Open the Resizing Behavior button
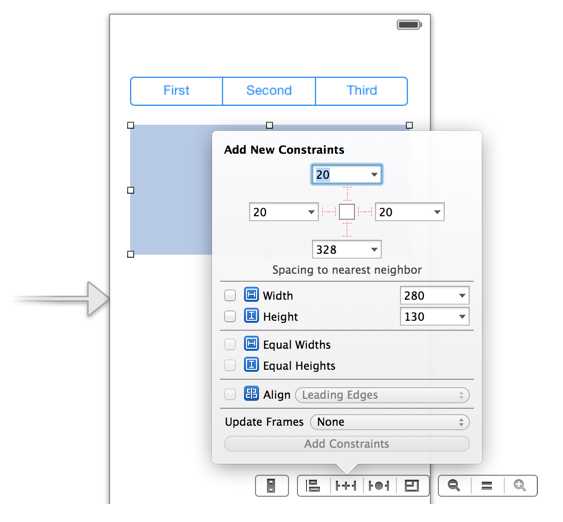Viewport: 563px width, 522px height. 412,486
